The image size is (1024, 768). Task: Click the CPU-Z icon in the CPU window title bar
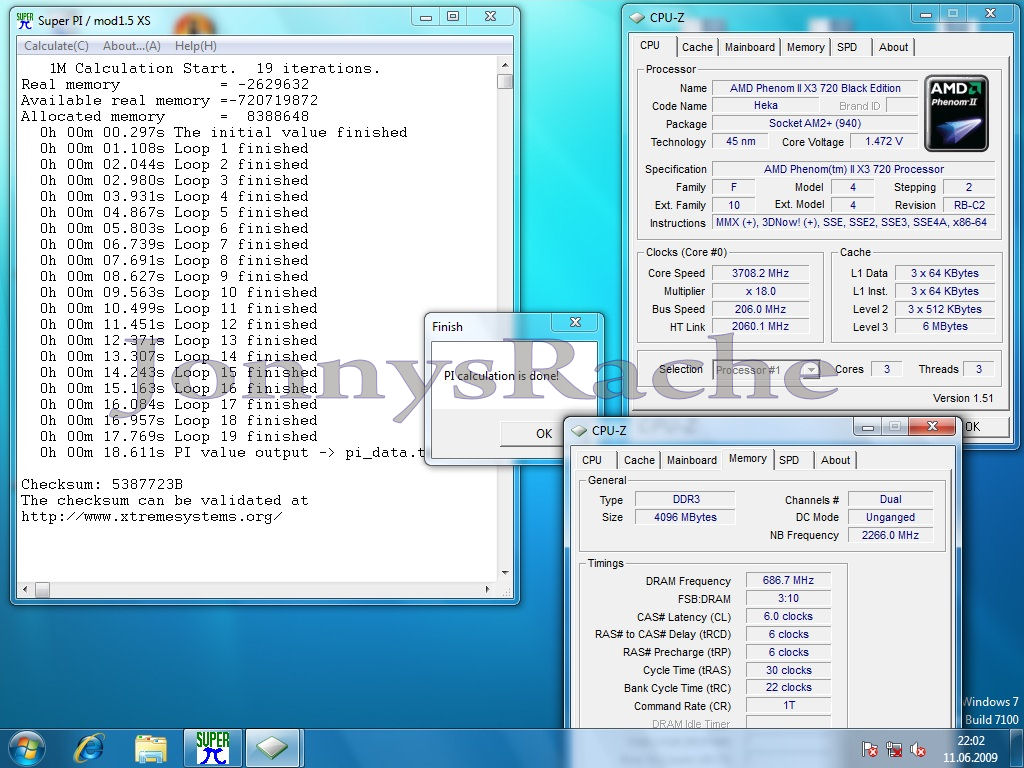pyautogui.click(x=637, y=18)
